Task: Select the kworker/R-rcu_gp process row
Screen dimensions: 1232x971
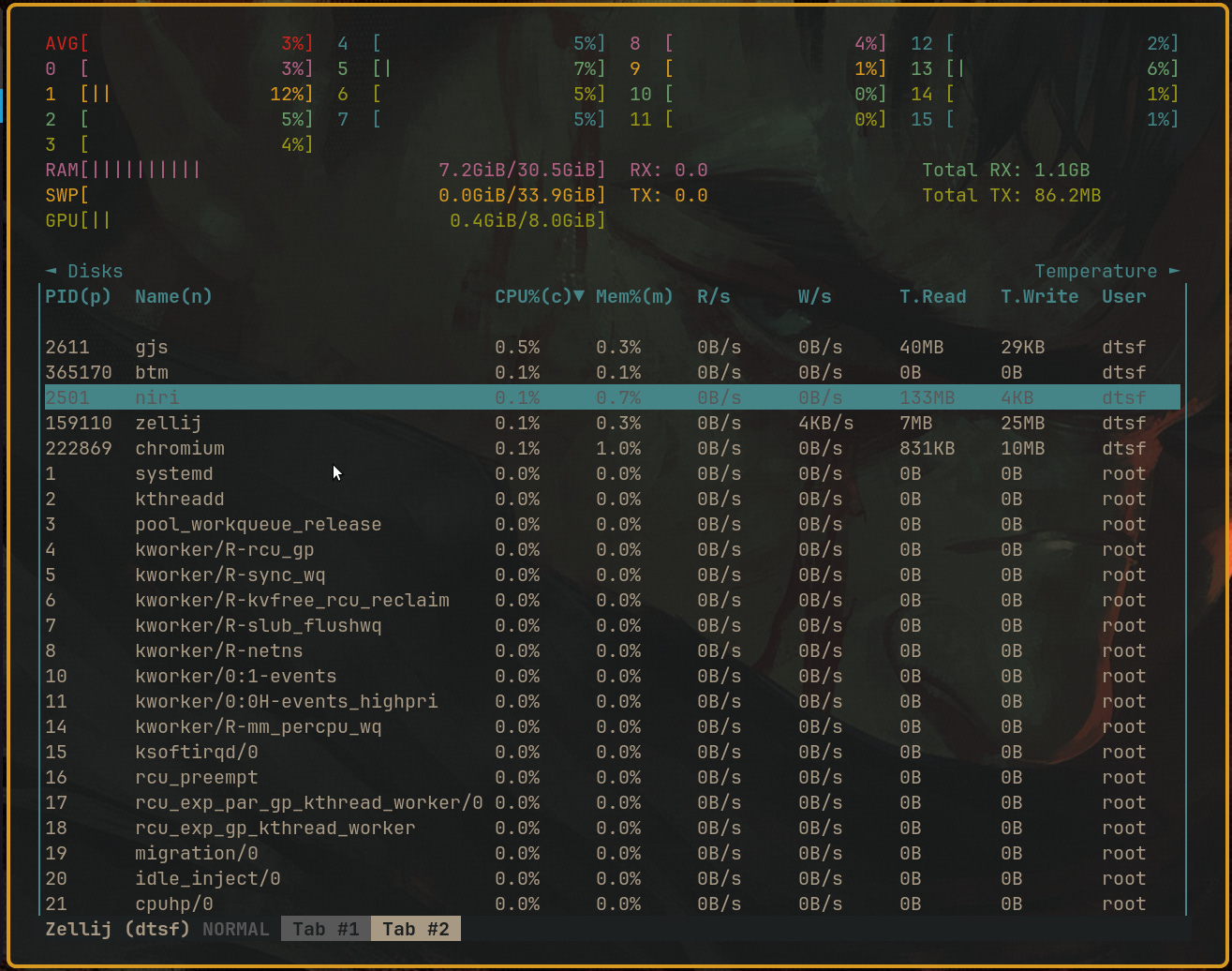Action: point(613,550)
